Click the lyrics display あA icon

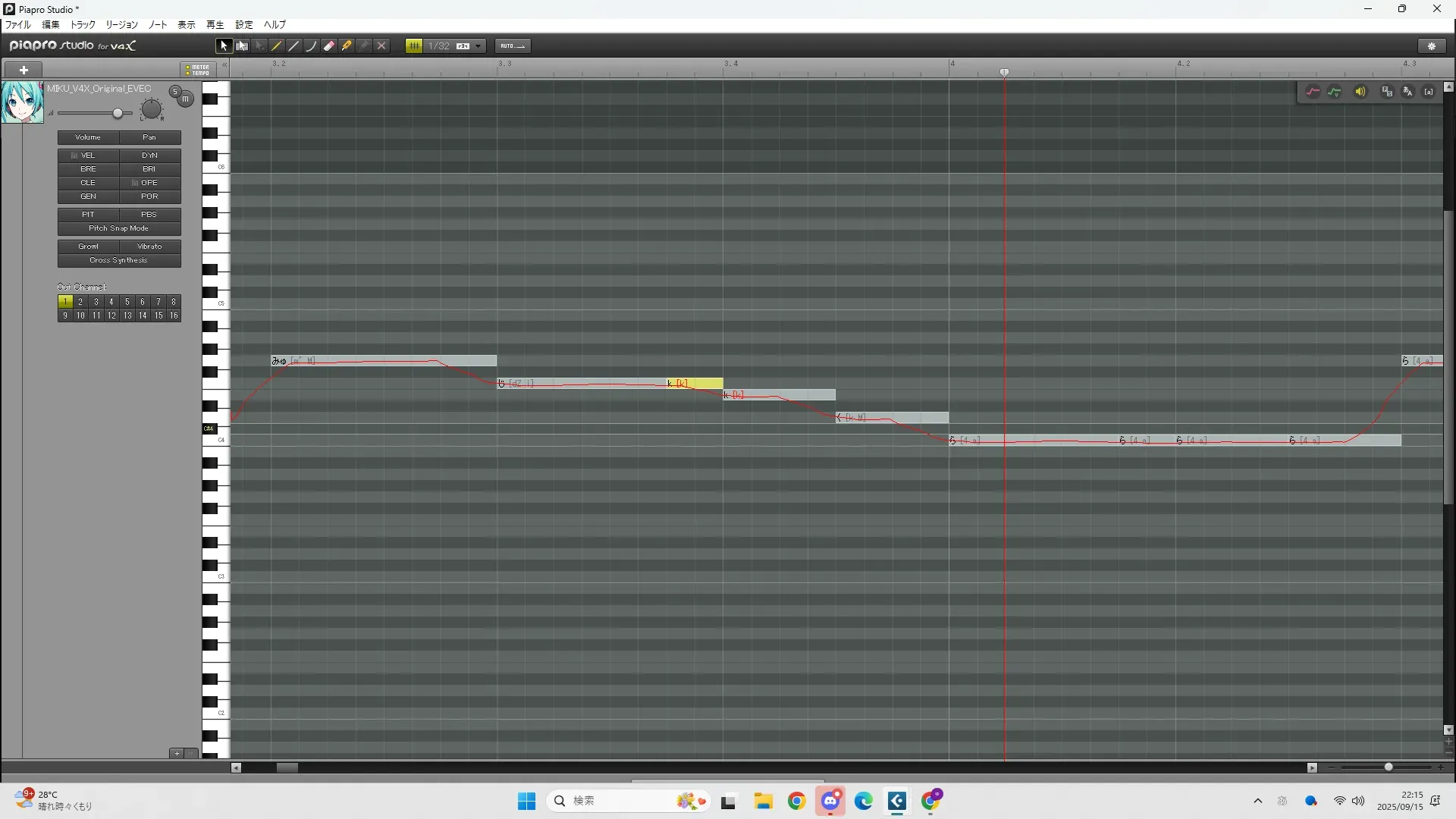click(x=1407, y=92)
